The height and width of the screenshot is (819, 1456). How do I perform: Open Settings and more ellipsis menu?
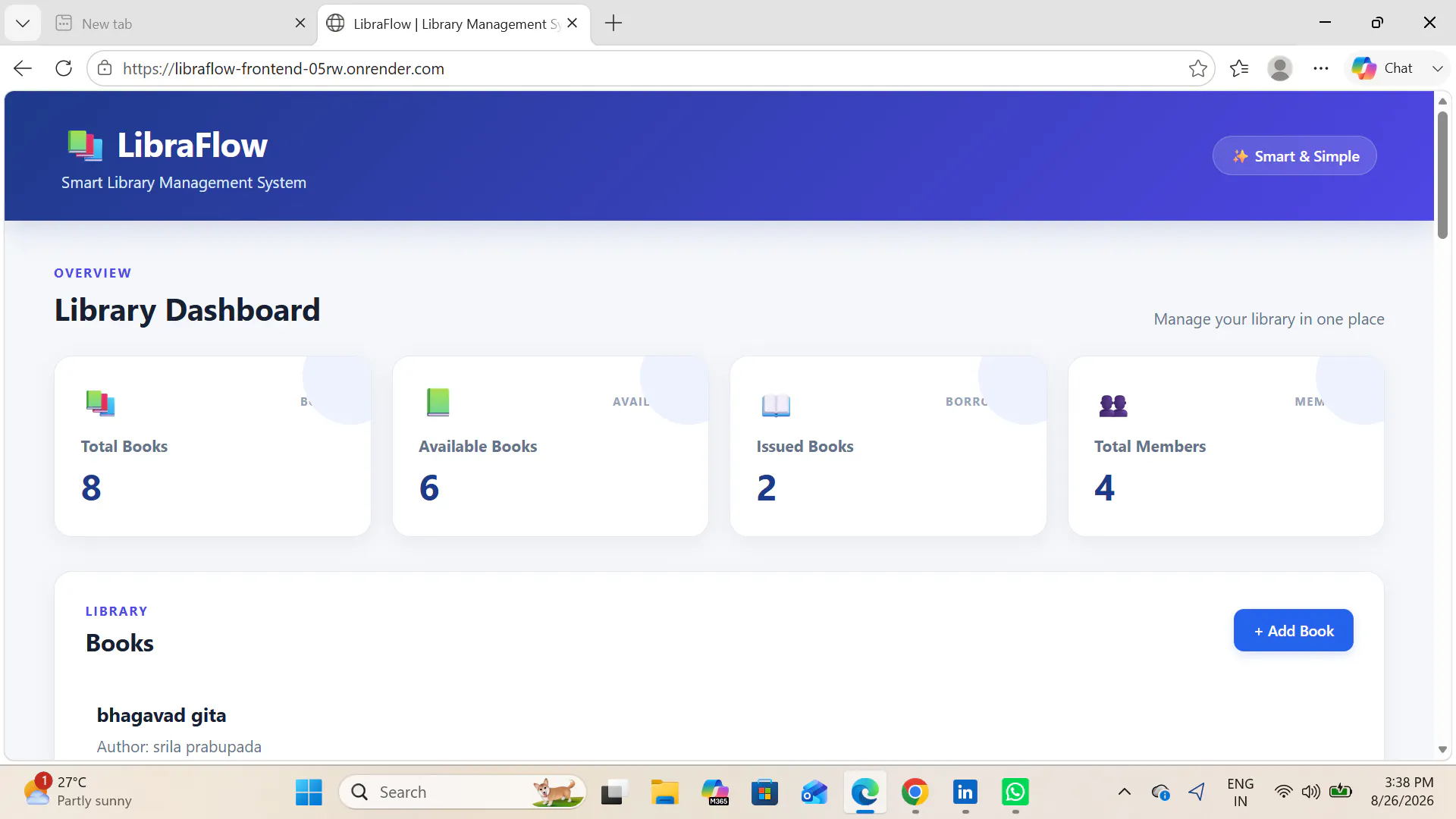click(x=1321, y=68)
